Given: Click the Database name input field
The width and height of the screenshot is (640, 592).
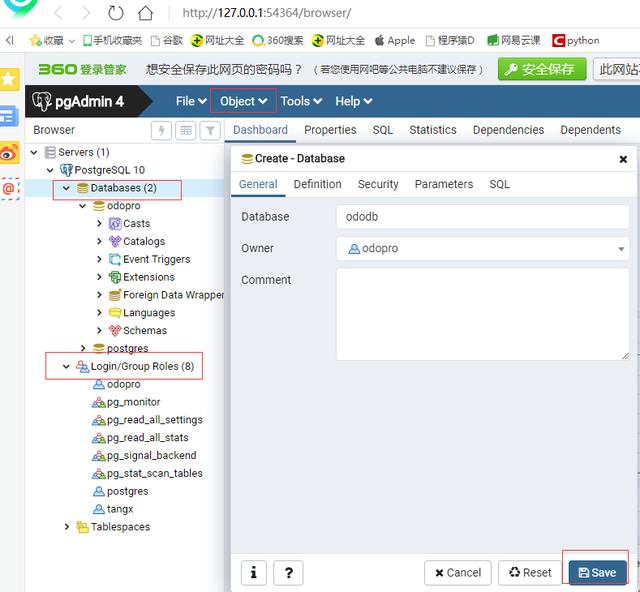Looking at the screenshot, I should (482, 217).
